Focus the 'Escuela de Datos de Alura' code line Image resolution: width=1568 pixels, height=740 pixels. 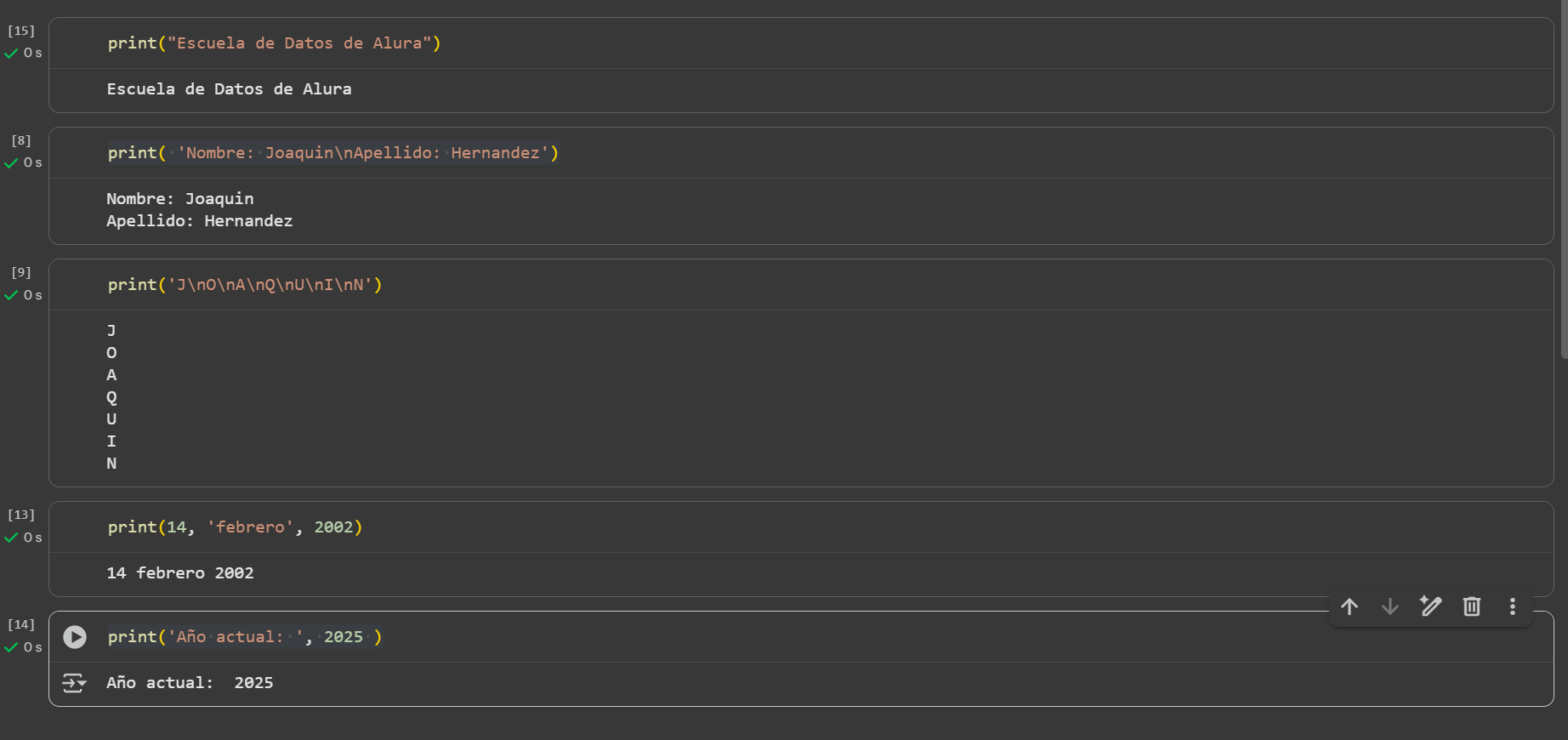pyautogui.click(x=274, y=43)
